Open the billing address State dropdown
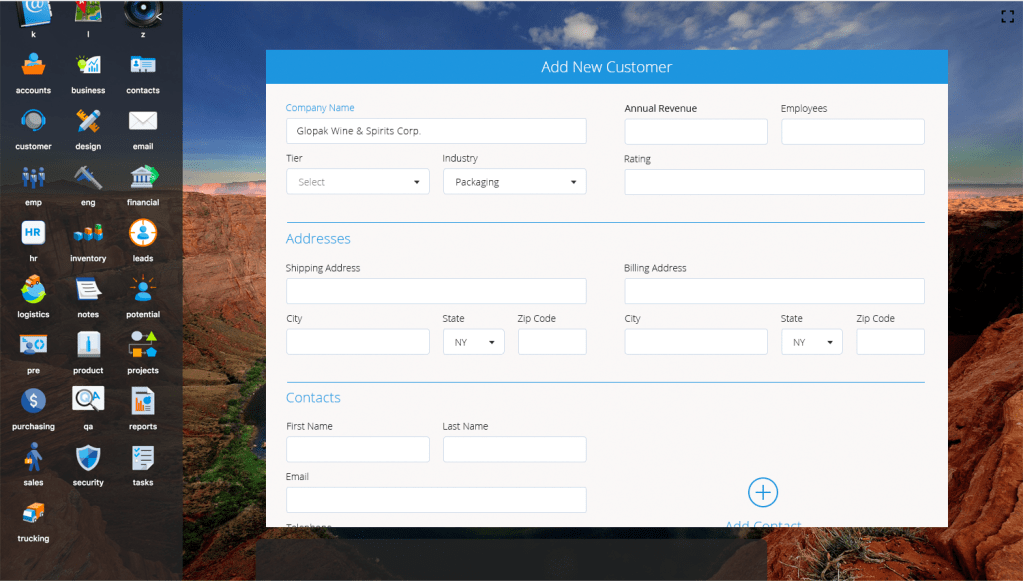 click(811, 342)
